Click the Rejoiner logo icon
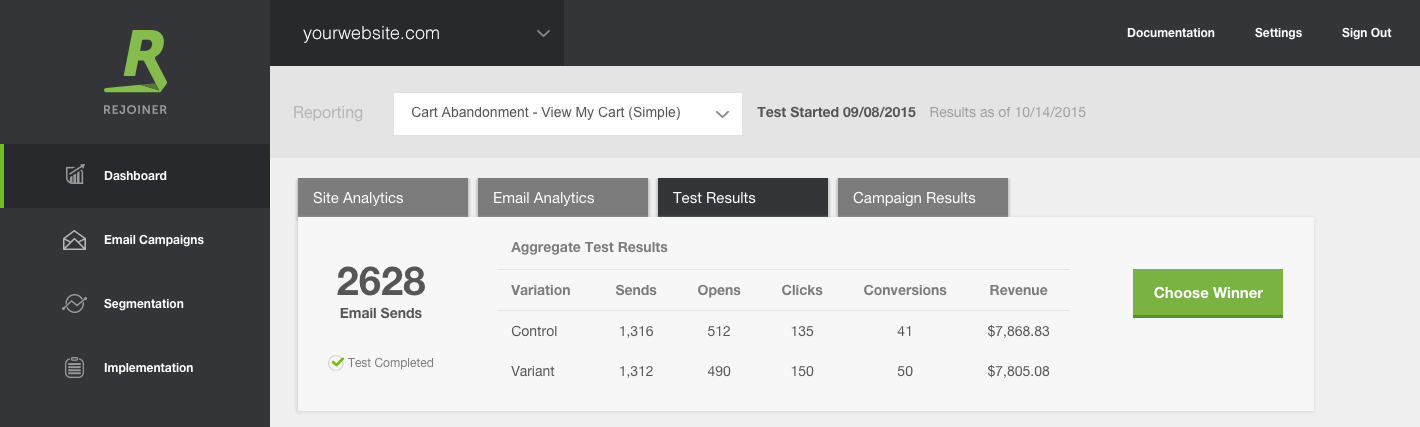1420x427 pixels. pyautogui.click(x=135, y=64)
